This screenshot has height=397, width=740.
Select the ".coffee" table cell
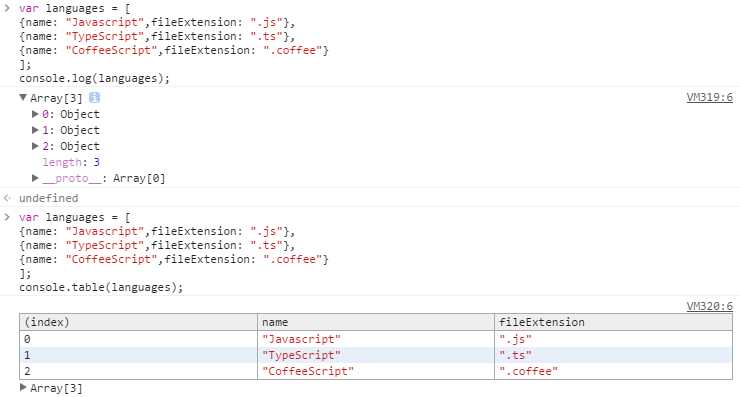point(614,371)
